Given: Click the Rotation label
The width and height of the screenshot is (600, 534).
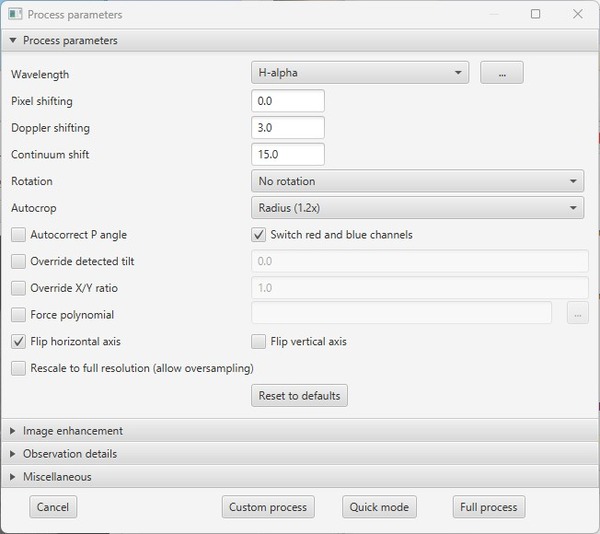Looking at the screenshot, I should click(x=32, y=181).
